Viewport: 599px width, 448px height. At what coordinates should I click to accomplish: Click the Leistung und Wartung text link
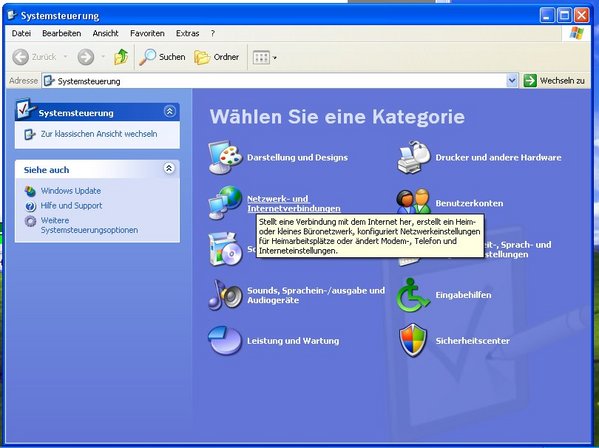293,341
